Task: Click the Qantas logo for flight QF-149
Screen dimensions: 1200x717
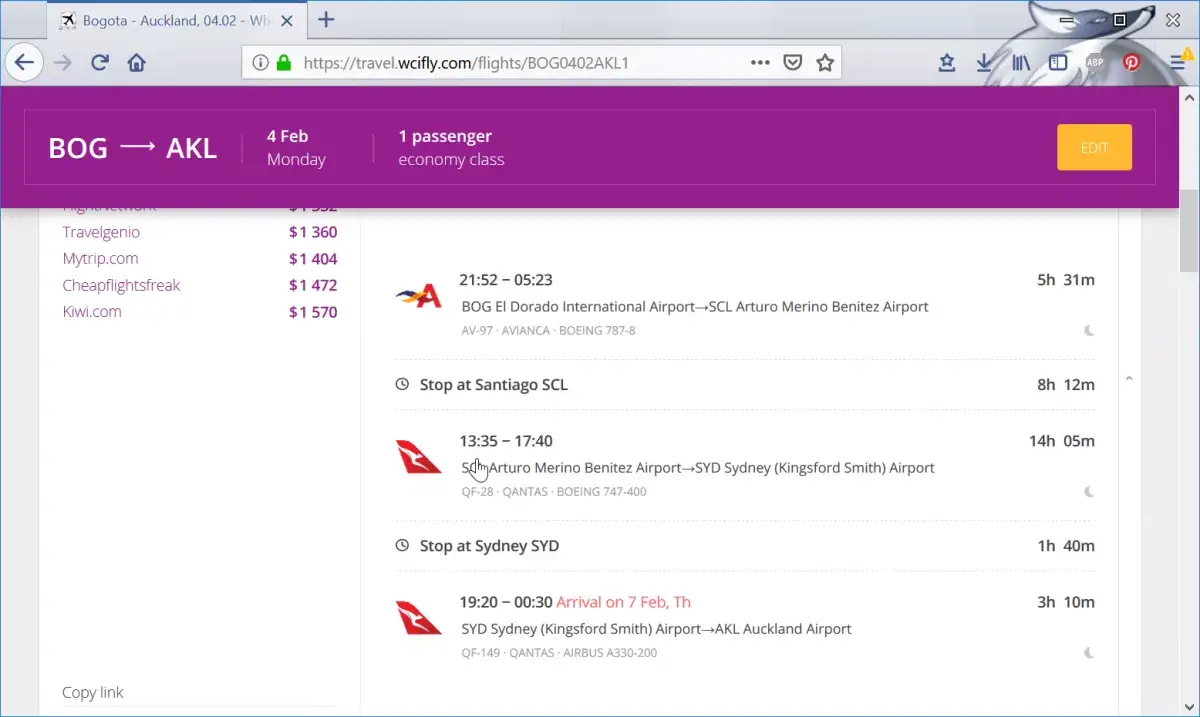Action: pos(419,617)
